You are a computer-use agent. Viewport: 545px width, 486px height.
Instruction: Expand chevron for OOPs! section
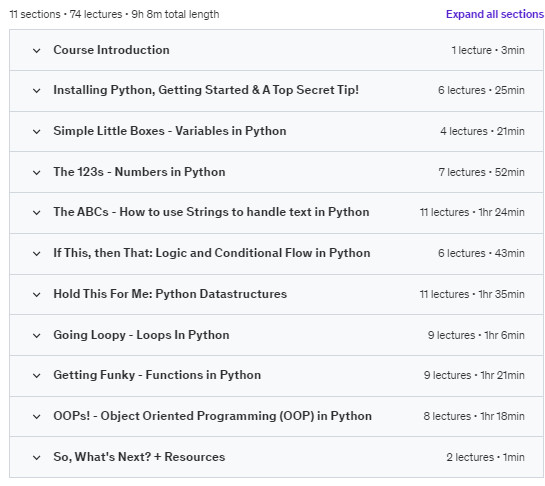point(36,417)
